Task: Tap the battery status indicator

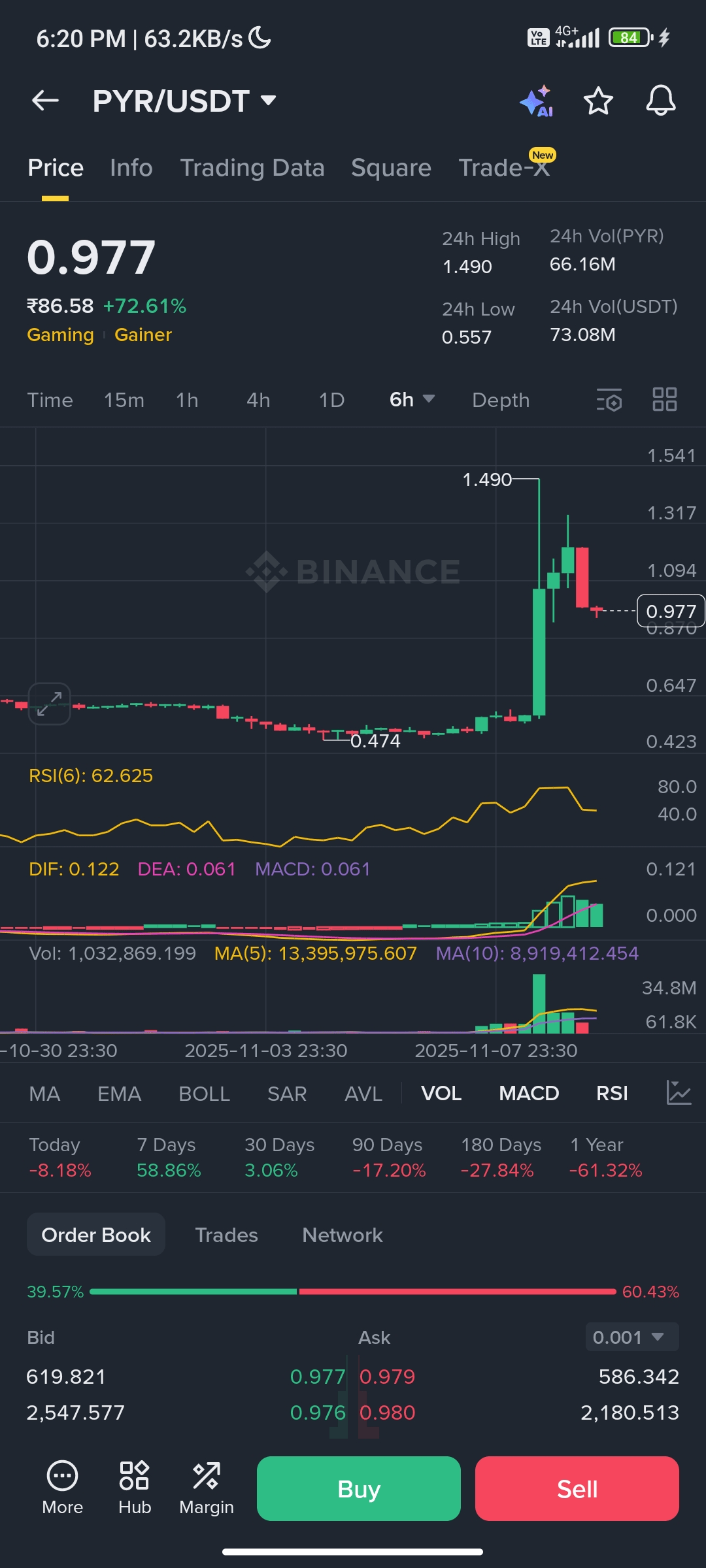Action: pos(631,38)
